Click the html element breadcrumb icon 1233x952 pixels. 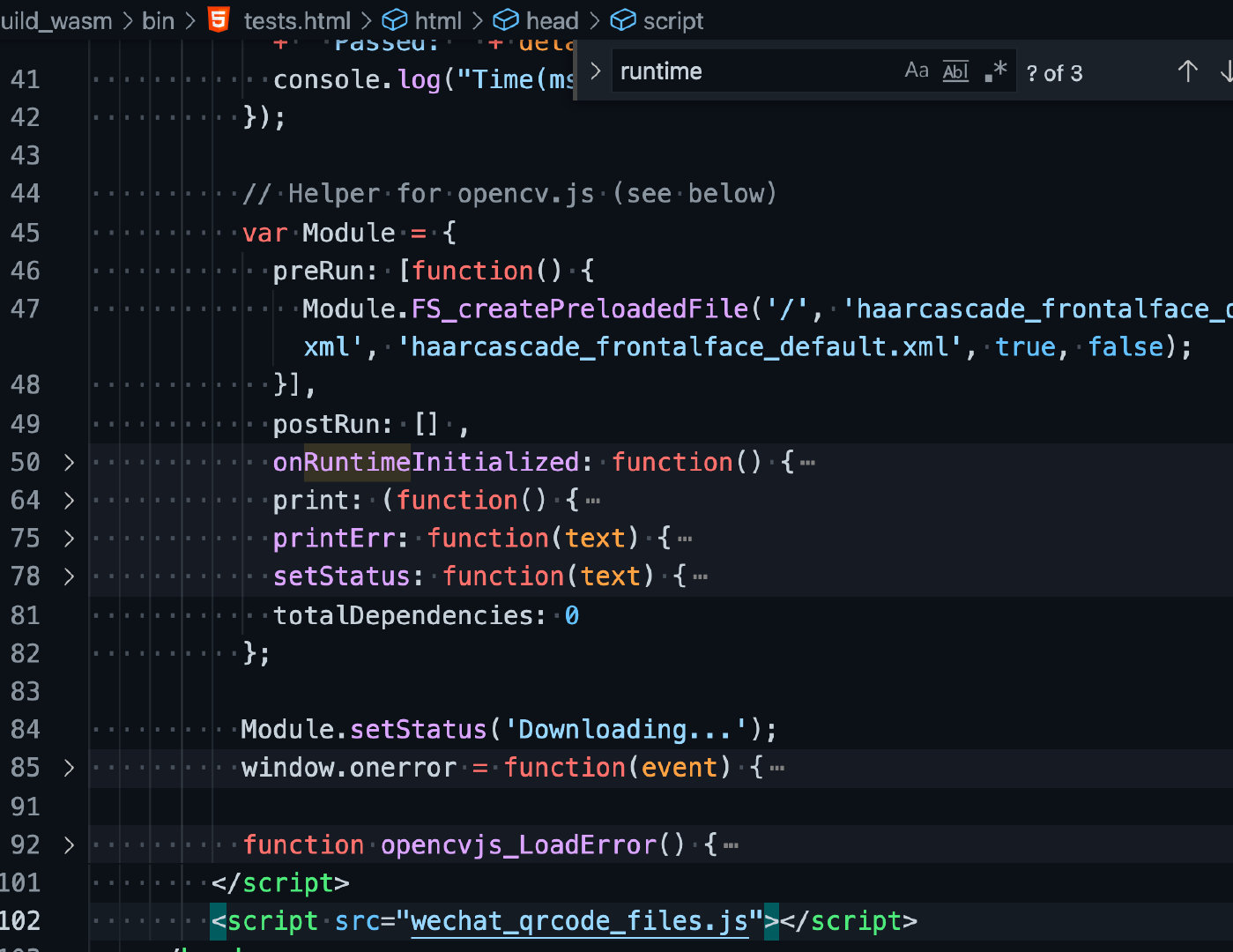pyautogui.click(x=394, y=19)
